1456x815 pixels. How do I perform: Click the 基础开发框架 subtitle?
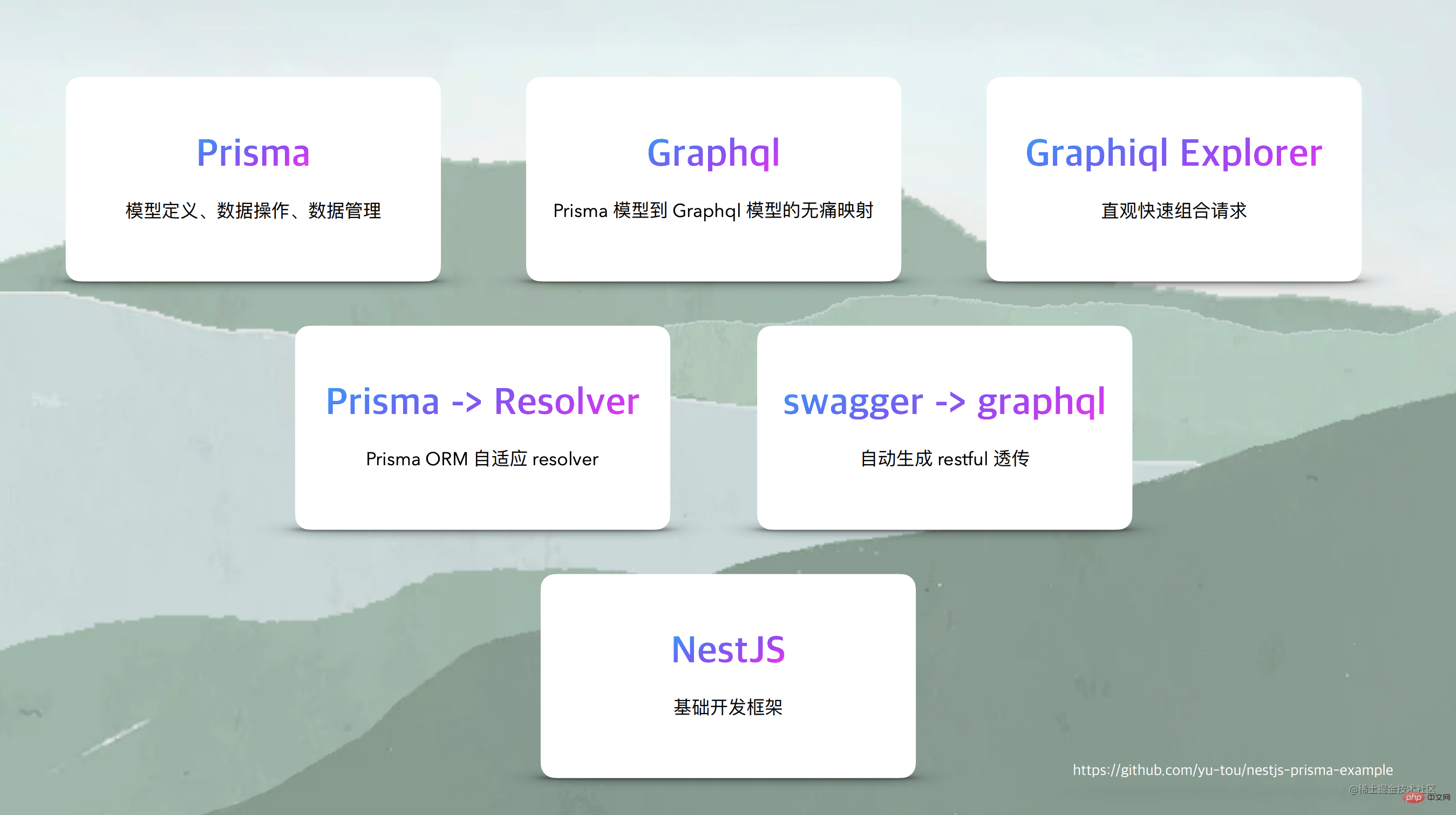727,707
